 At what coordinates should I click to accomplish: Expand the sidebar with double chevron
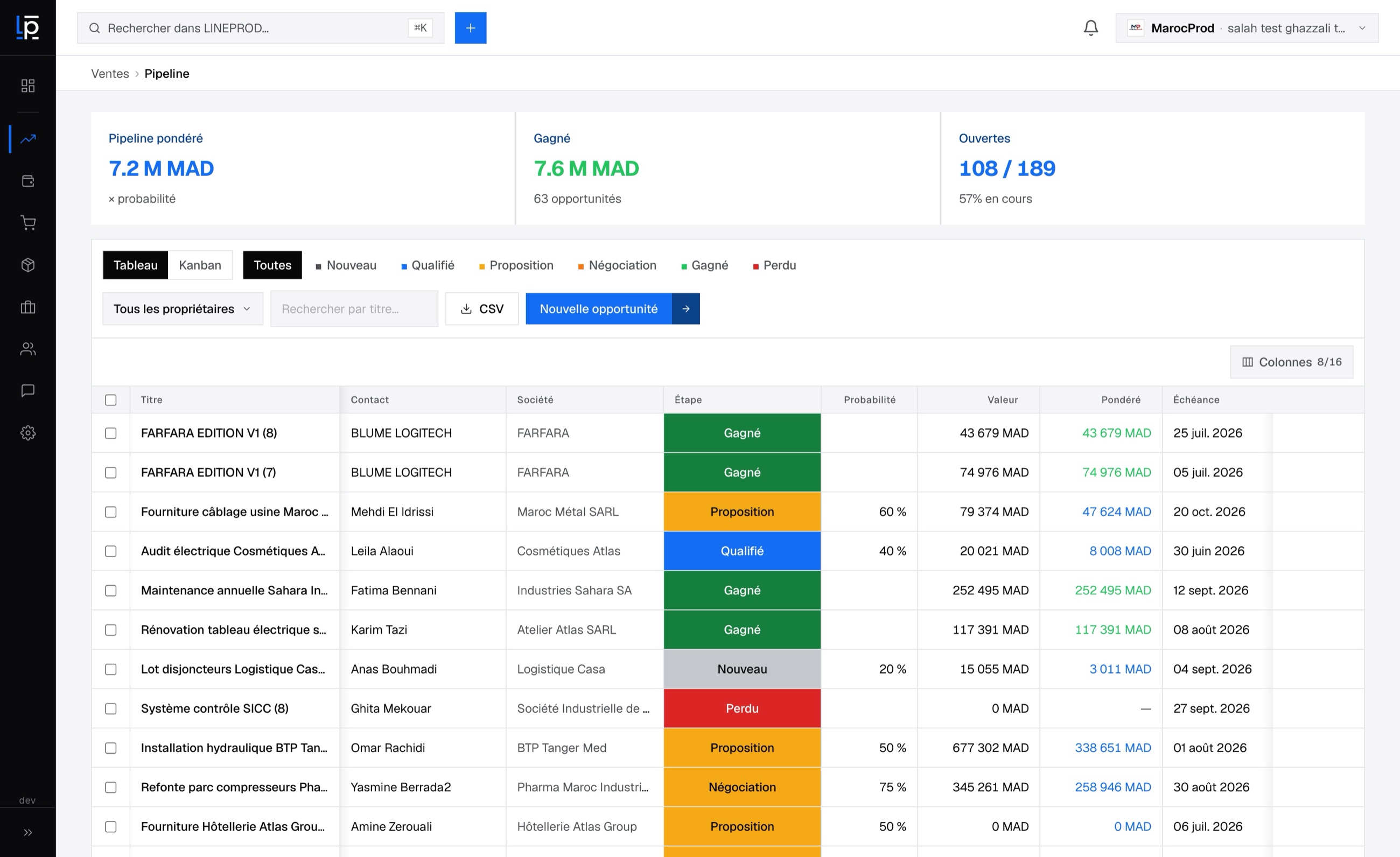(x=28, y=833)
